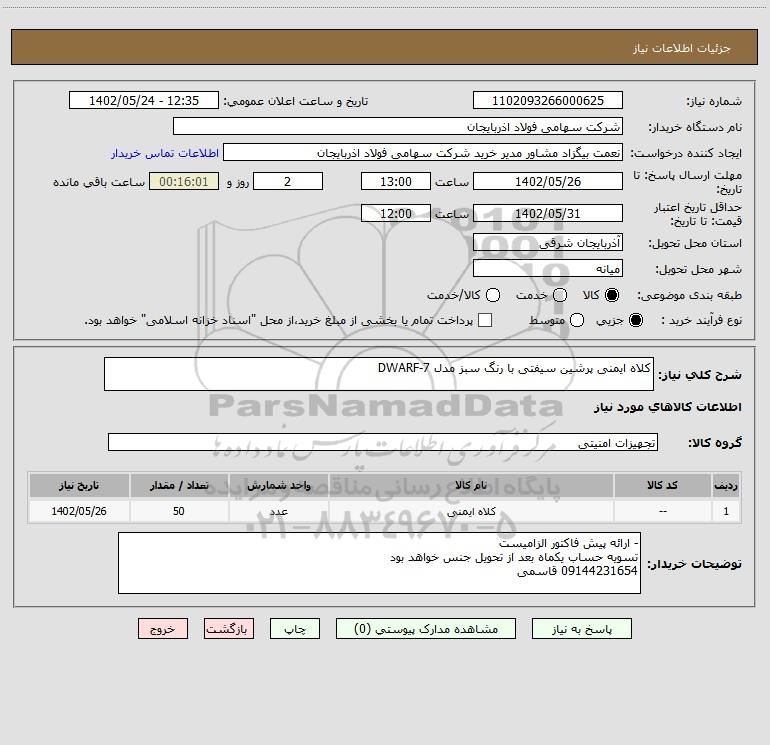Open اطلاعات تماس خریدار link
The image size is (770, 745).
pyautogui.click(x=165, y=153)
